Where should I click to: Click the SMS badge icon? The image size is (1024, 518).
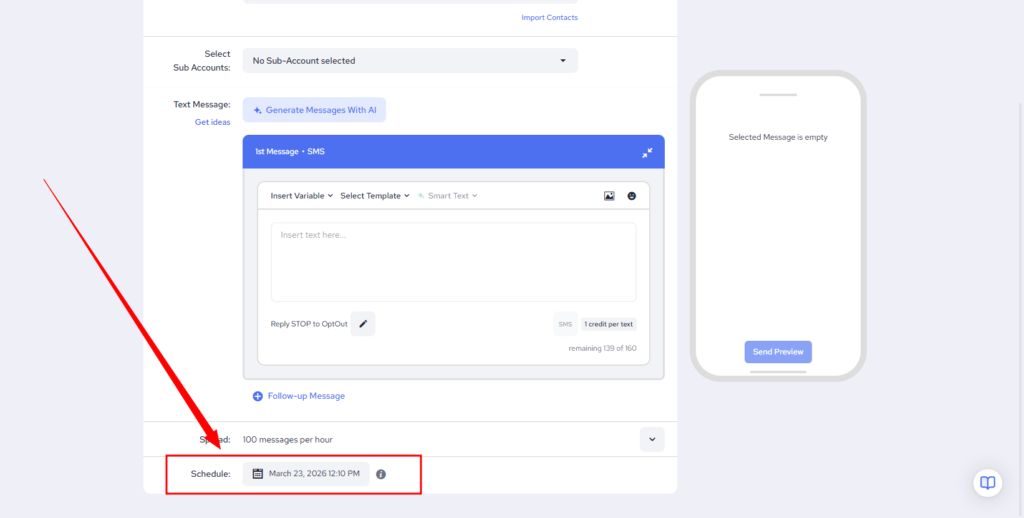pos(565,324)
